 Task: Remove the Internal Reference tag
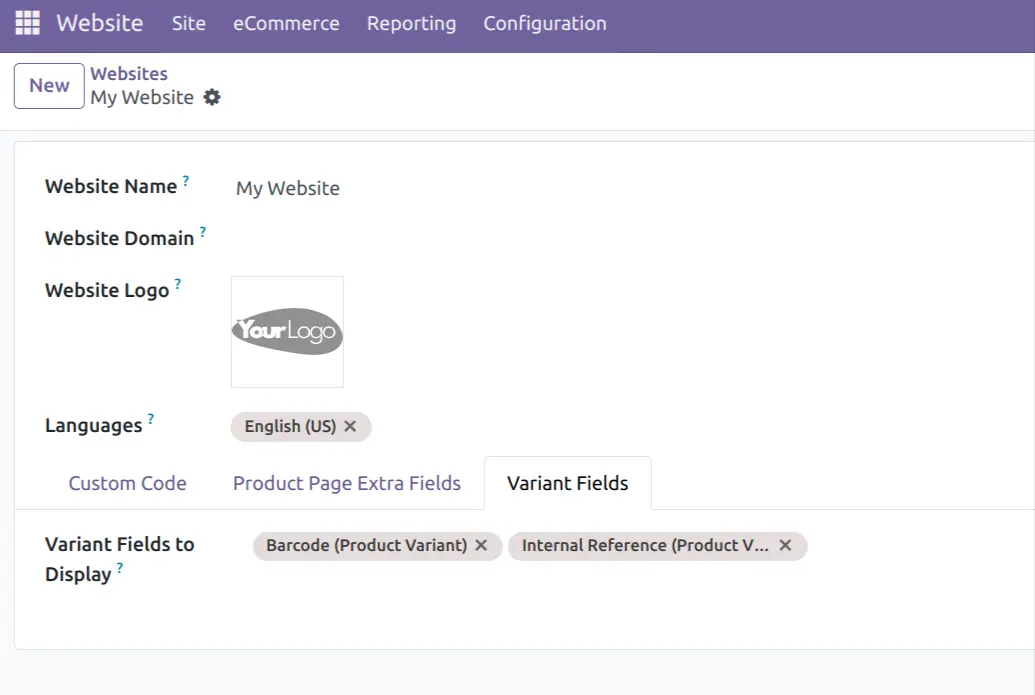coord(785,545)
